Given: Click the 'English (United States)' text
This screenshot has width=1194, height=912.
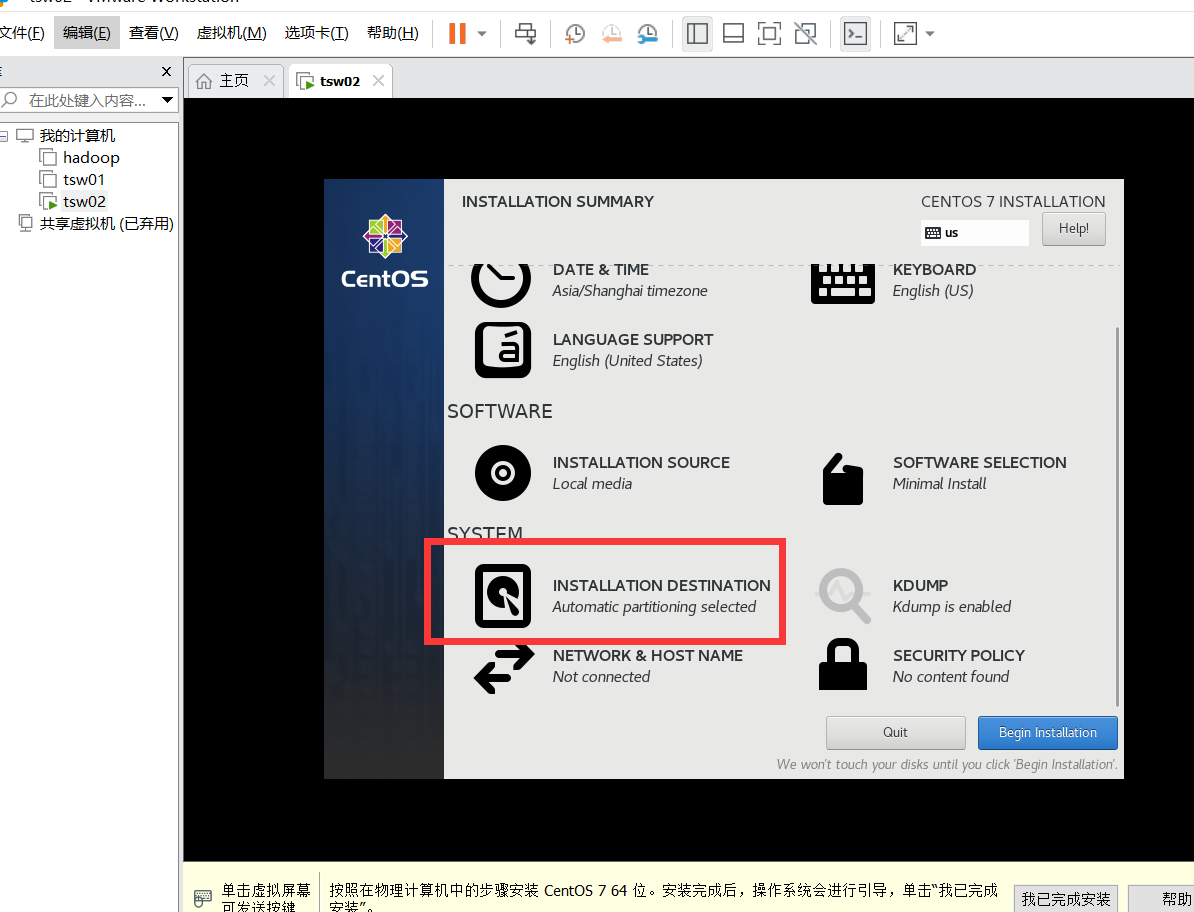Looking at the screenshot, I should pyautogui.click(x=627, y=361).
